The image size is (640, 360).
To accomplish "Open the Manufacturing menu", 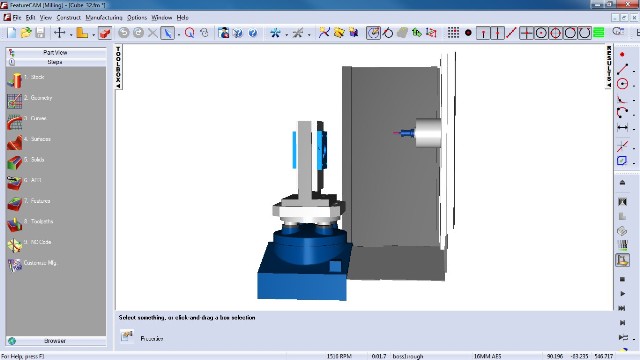I will point(104,18).
